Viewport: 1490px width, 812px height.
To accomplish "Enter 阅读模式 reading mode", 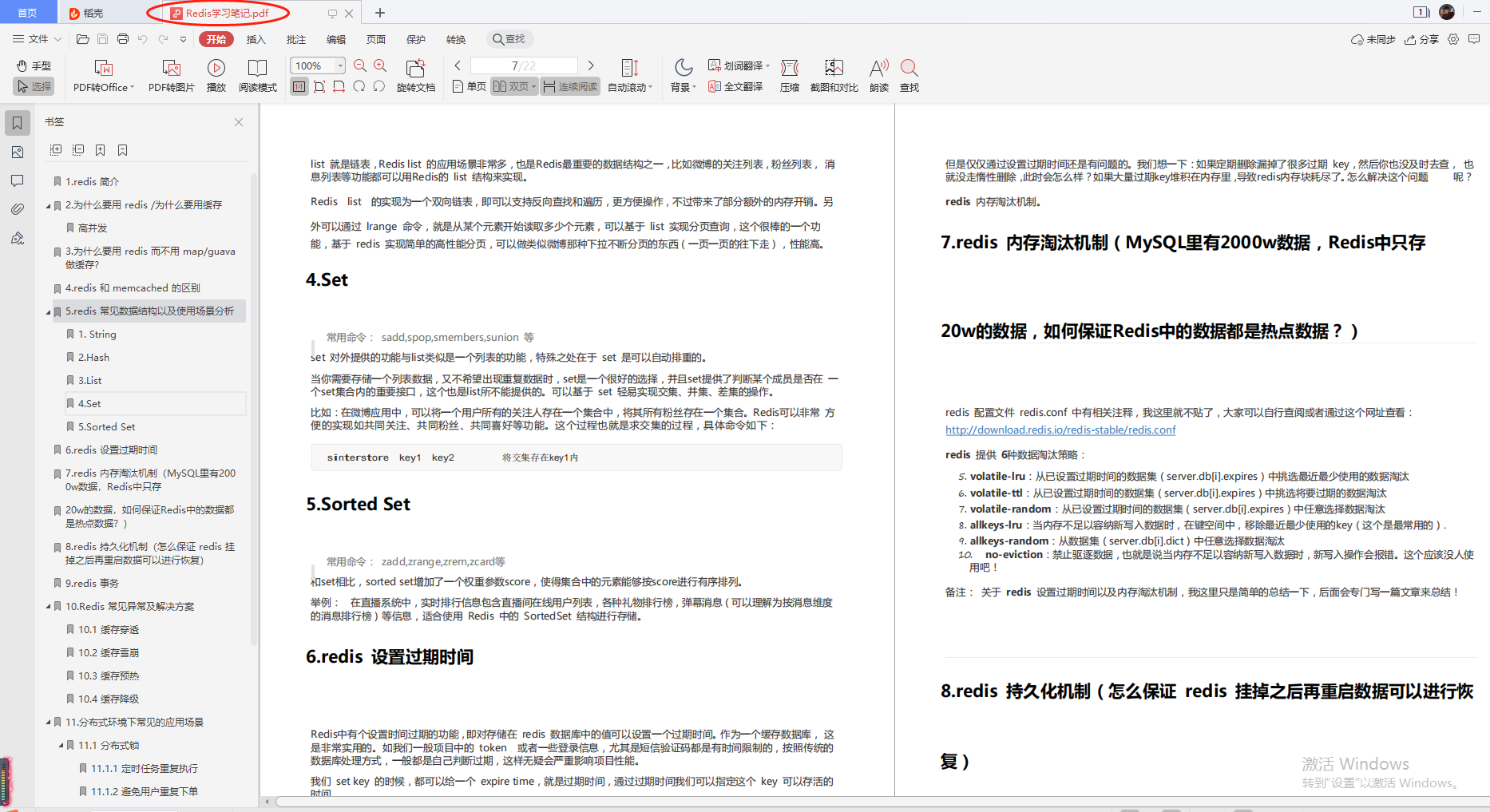I will click(x=257, y=76).
